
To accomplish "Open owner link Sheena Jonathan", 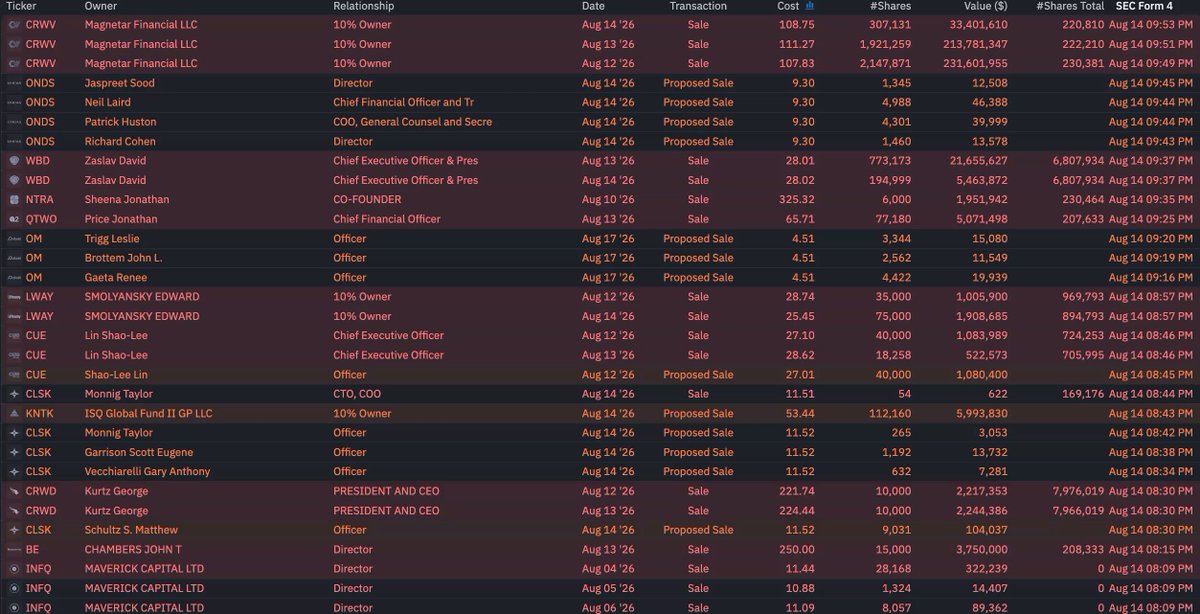I will tap(127, 200).
